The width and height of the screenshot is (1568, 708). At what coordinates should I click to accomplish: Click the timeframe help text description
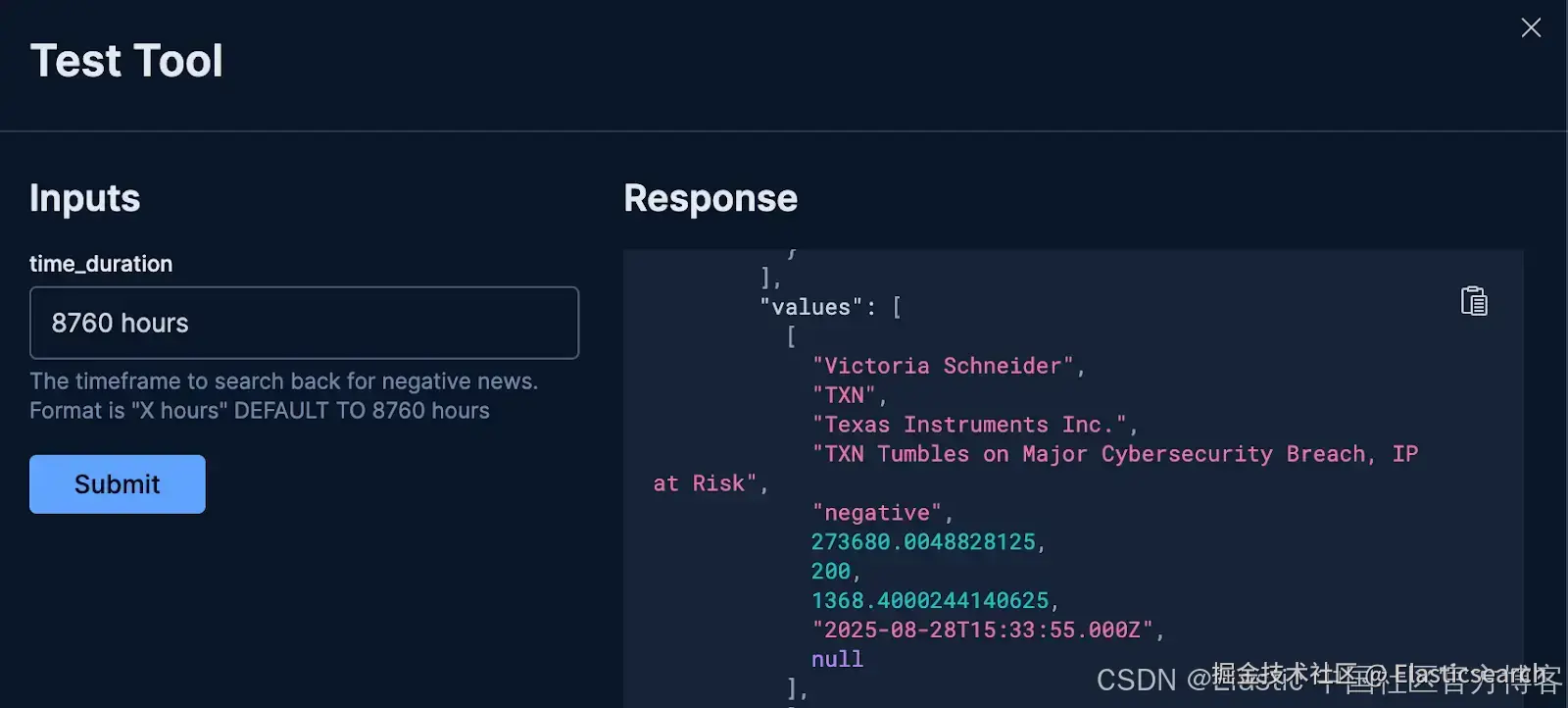[x=284, y=396]
